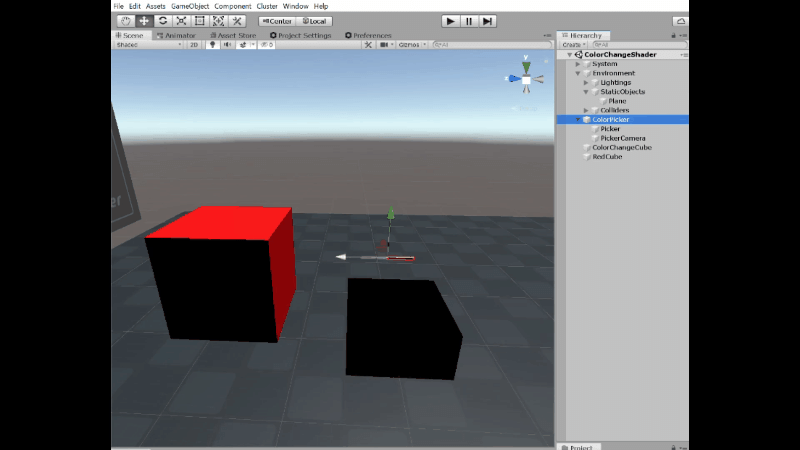
Task: Open the Scene panel options menu
Action: (547, 36)
